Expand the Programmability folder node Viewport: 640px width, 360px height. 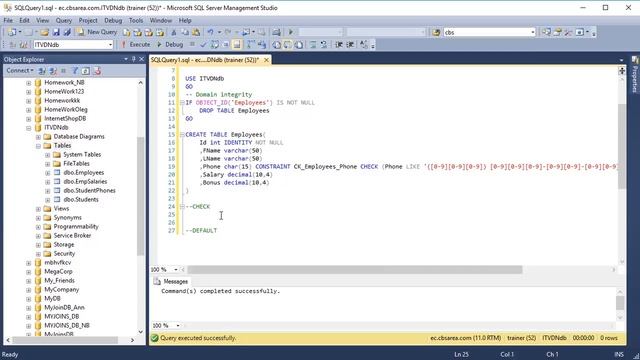[x=38, y=227]
